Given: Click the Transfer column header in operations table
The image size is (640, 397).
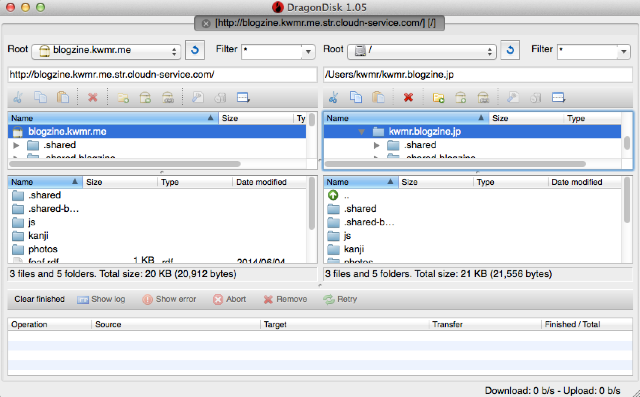Looking at the screenshot, I should [485, 324].
